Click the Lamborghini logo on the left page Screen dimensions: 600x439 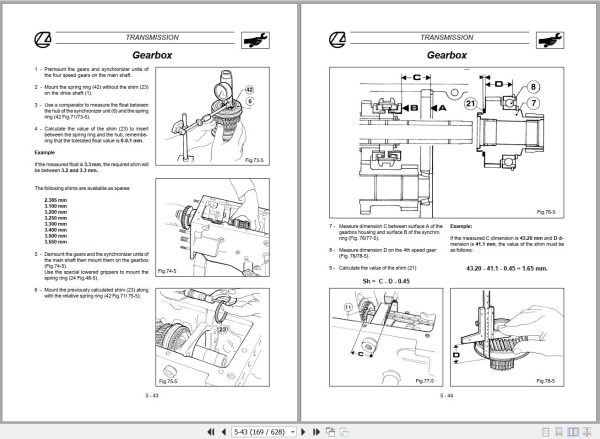click(42, 39)
